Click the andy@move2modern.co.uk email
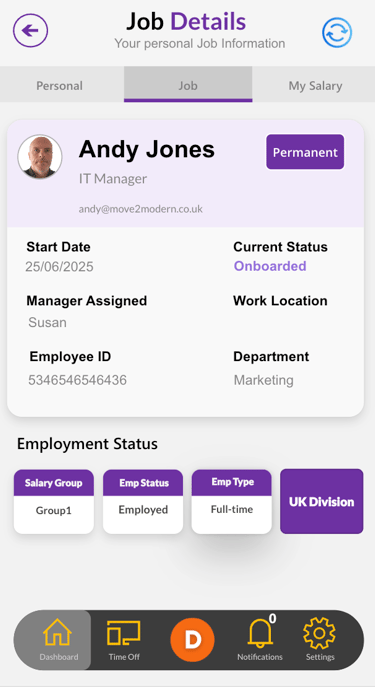The height and width of the screenshot is (687, 375). pyautogui.click(x=141, y=209)
